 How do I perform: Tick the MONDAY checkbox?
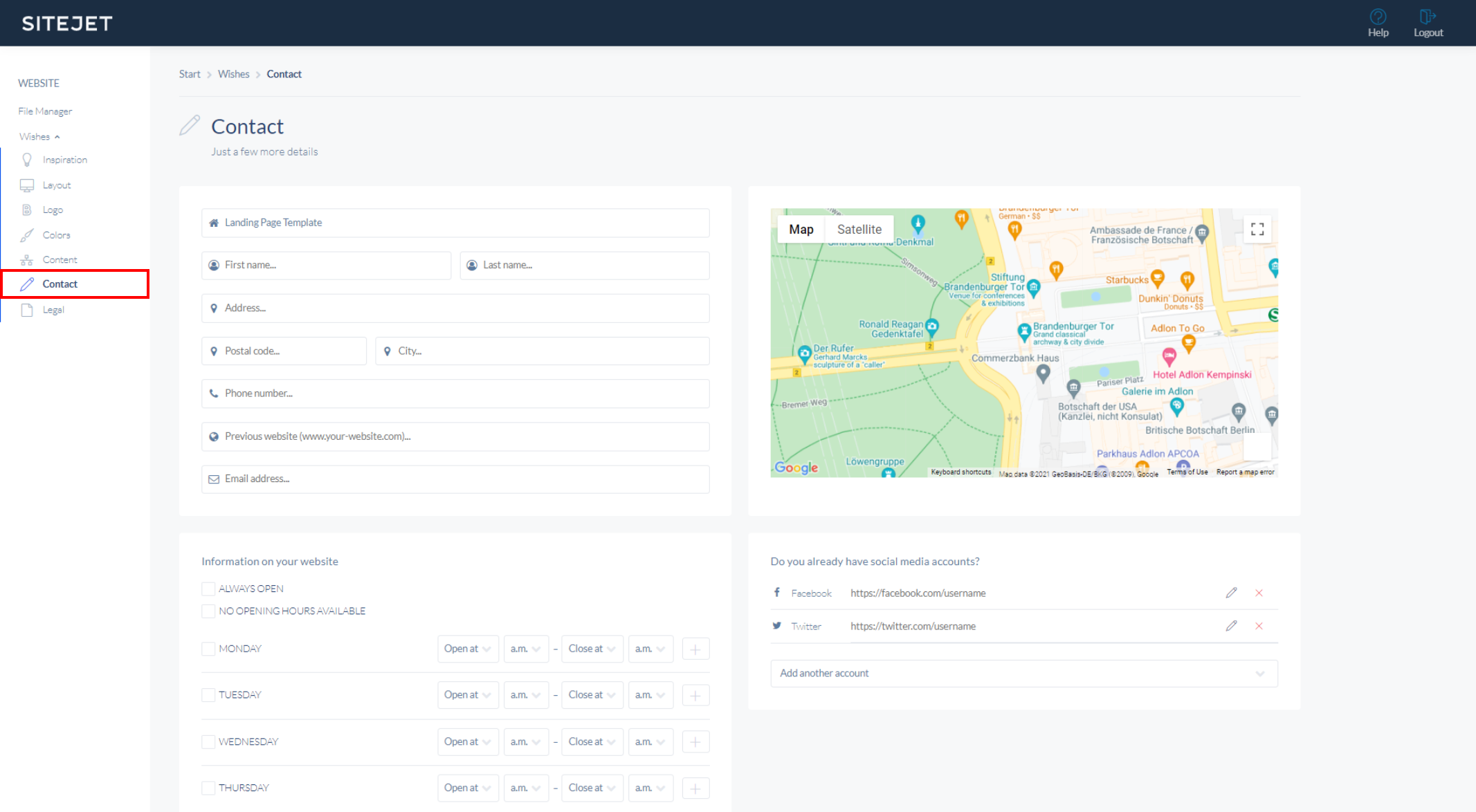click(x=208, y=649)
